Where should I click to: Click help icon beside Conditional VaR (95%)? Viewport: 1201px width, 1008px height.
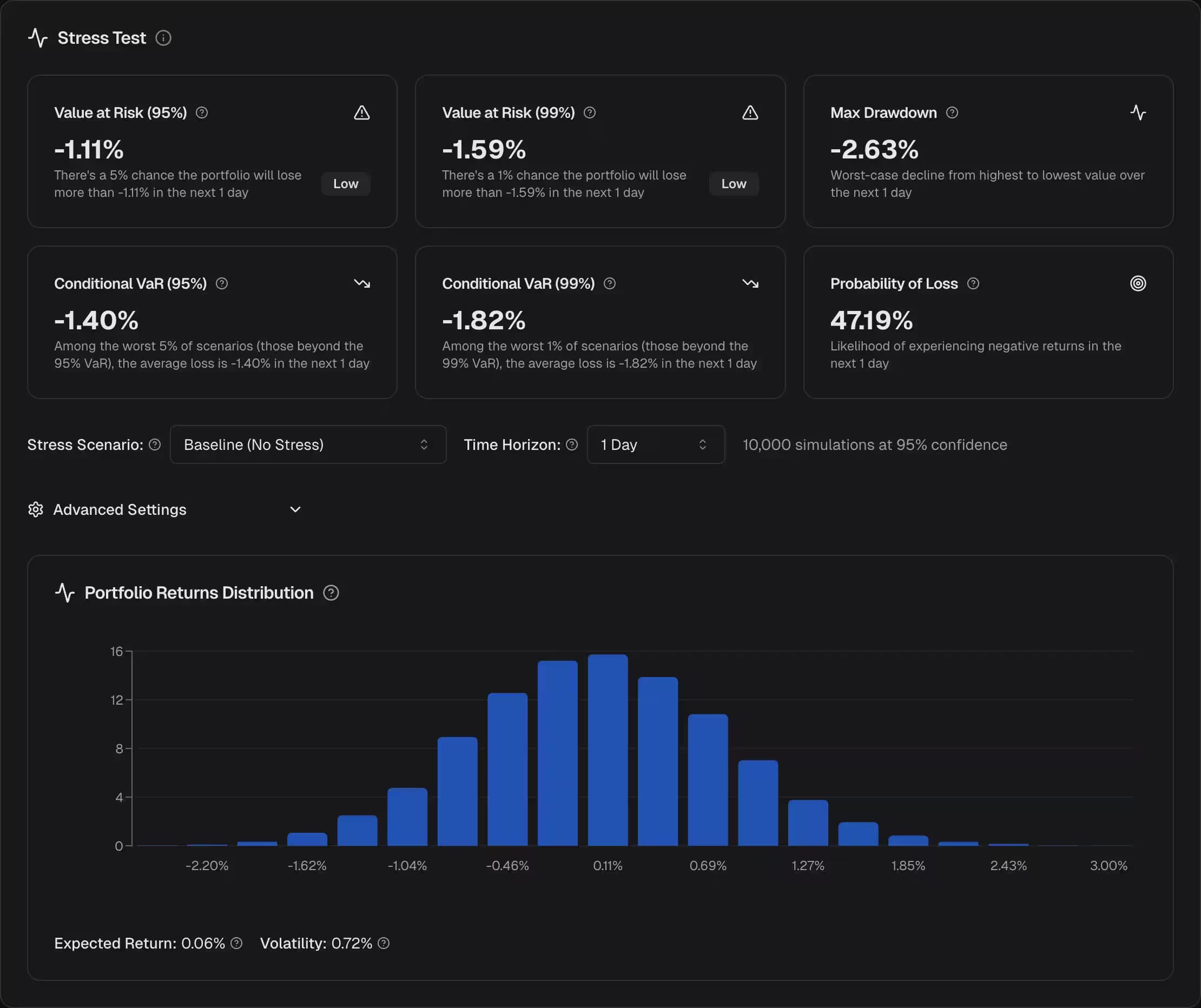tap(222, 283)
